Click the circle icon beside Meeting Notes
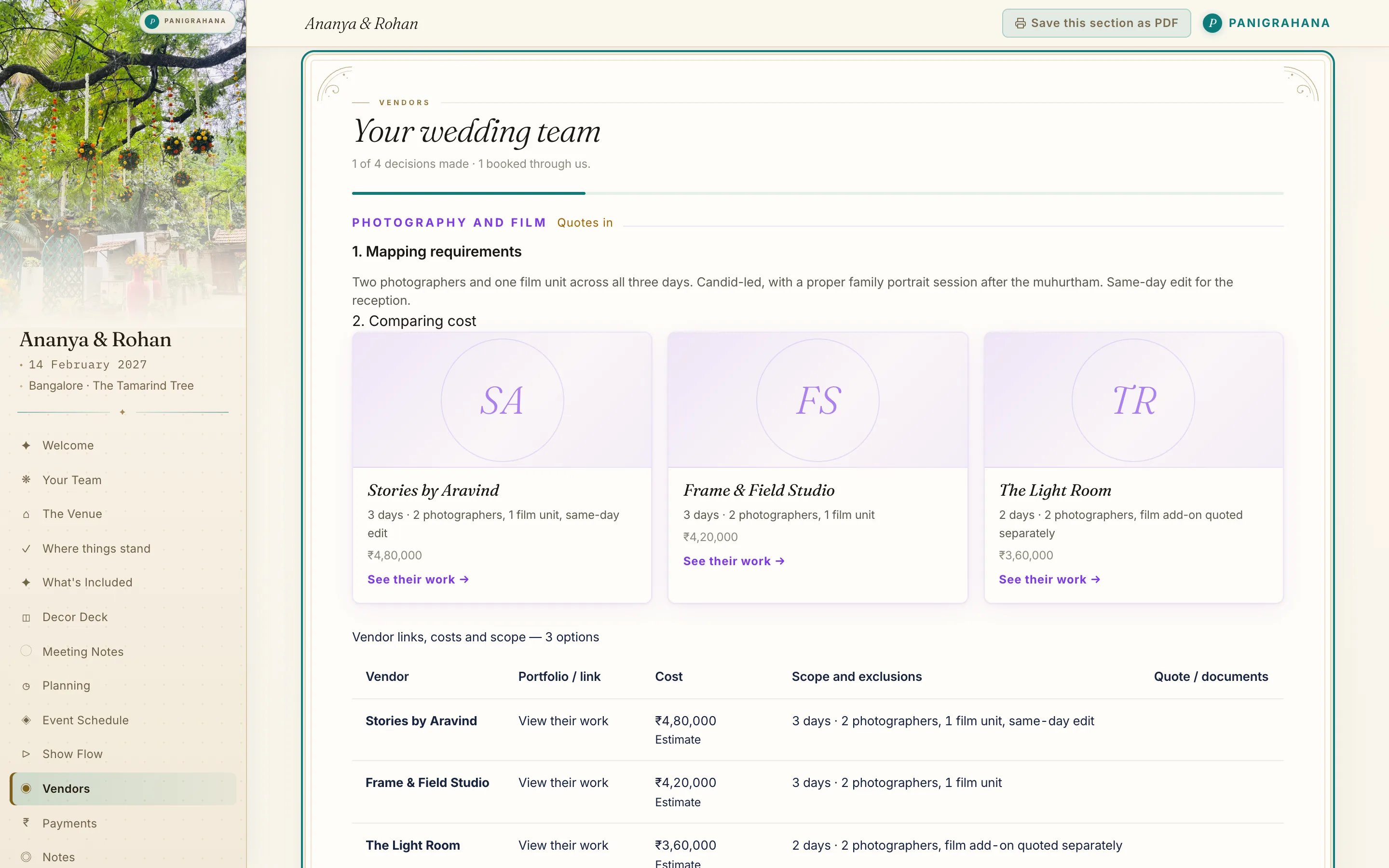Image resolution: width=1389 pixels, height=868 pixels. click(x=26, y=651)
